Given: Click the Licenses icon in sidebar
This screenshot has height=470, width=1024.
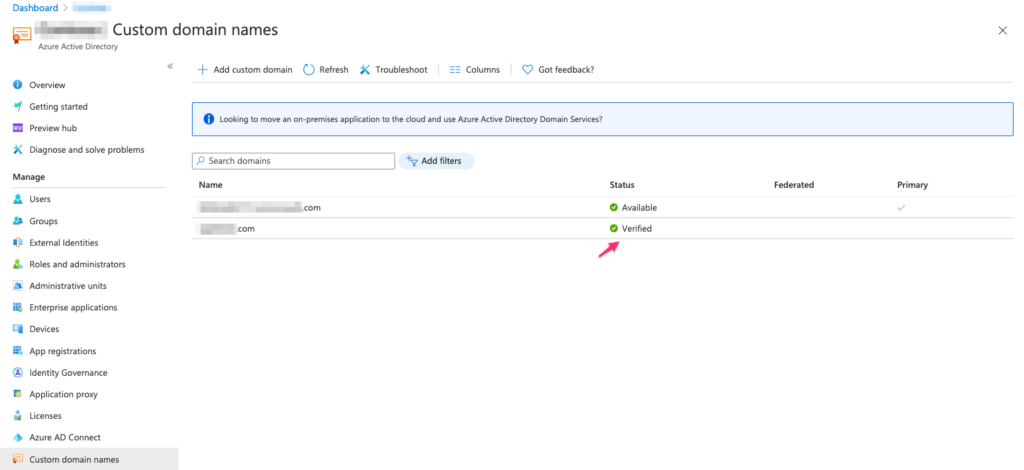Looking at the screenshot, I should (x=18, y=416).
